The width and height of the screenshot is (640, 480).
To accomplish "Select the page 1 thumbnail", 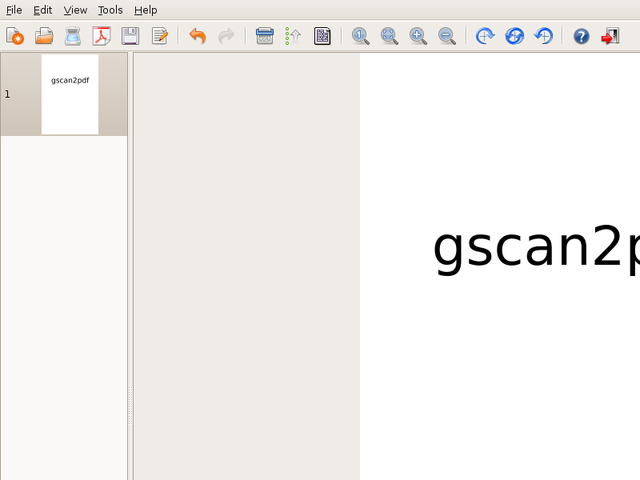I will [70, 94].
